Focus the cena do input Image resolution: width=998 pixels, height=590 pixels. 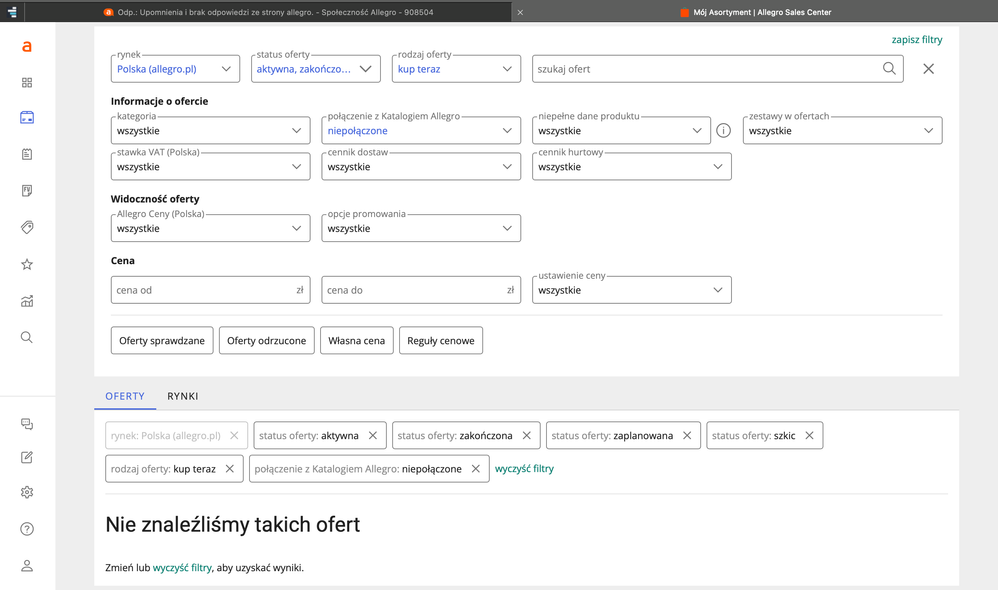tap(421, 290)
